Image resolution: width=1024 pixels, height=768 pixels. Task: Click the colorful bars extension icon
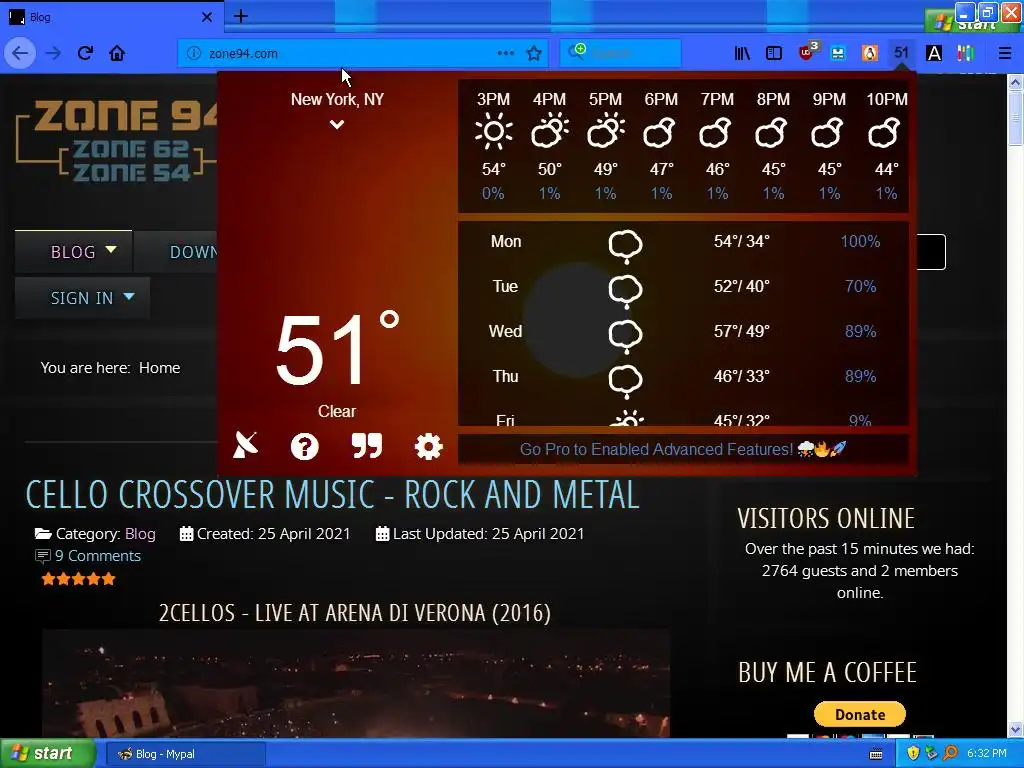pos(966,54)
